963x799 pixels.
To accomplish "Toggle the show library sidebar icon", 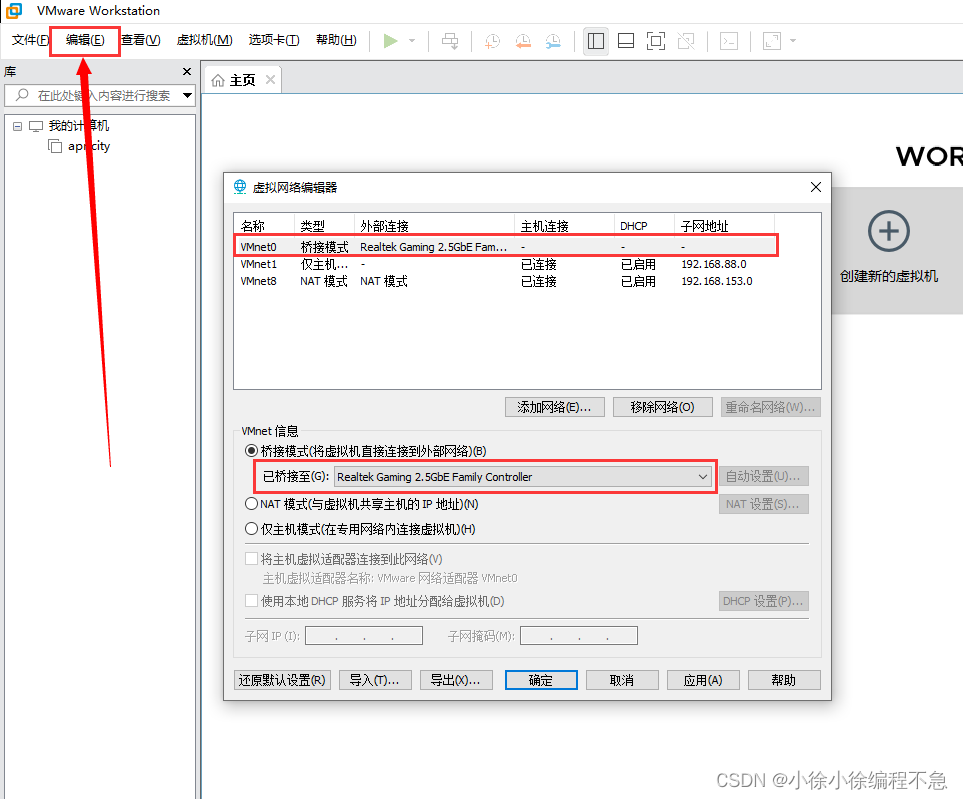I will click(596, 41).
